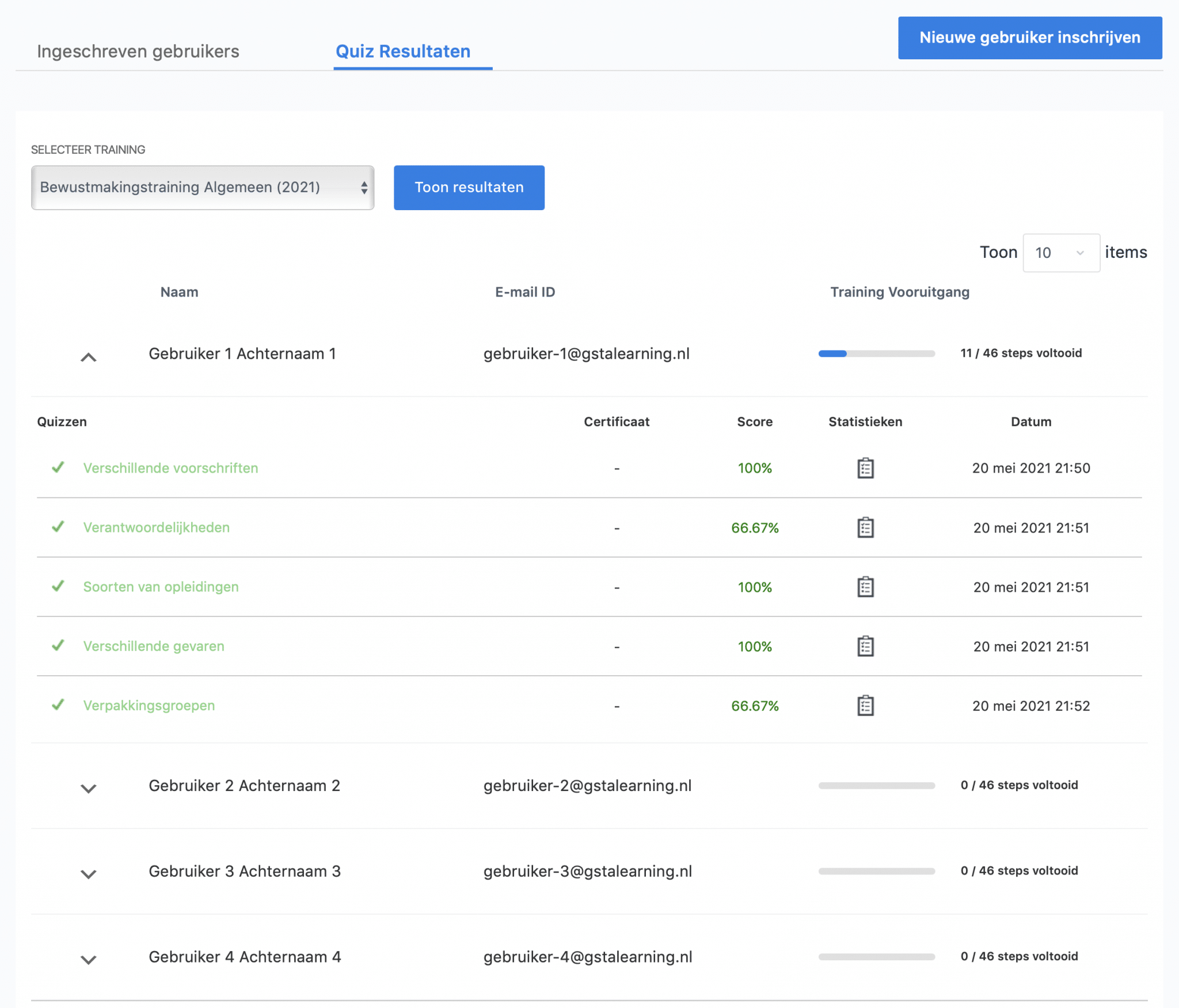Click name Gebruiker 2 Achternaam 2
The width and height of the screenshot is (1179, 1008).
click(x=245, y=785)
